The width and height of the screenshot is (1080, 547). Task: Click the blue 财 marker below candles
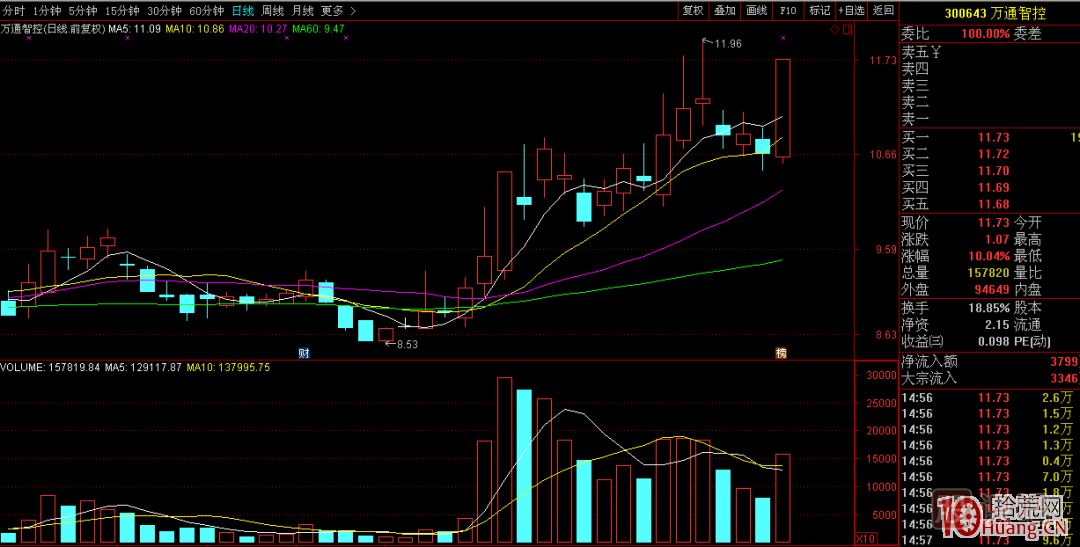[303, 353]
